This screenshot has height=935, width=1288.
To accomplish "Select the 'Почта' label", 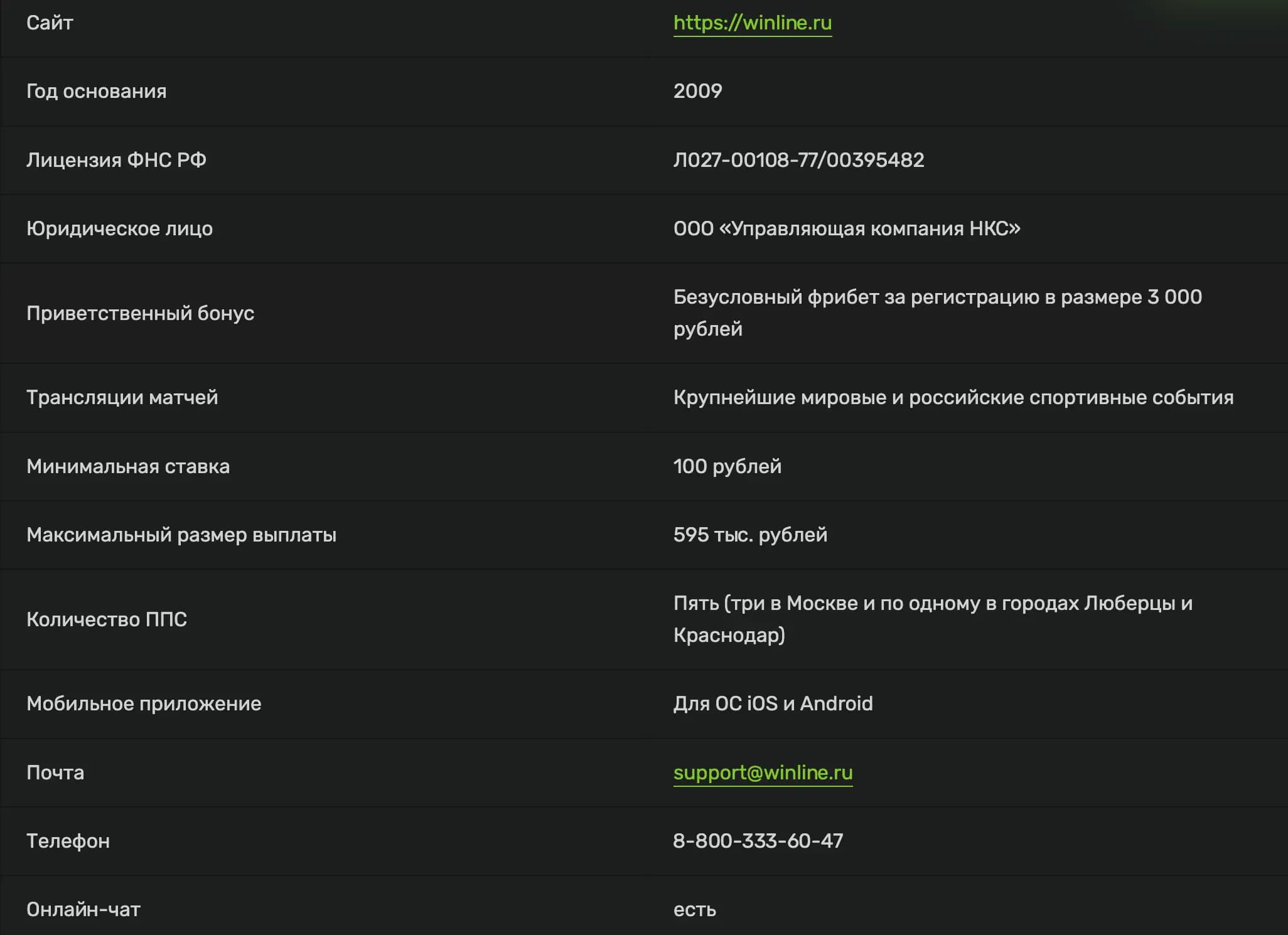I will (x=55, y=772).
